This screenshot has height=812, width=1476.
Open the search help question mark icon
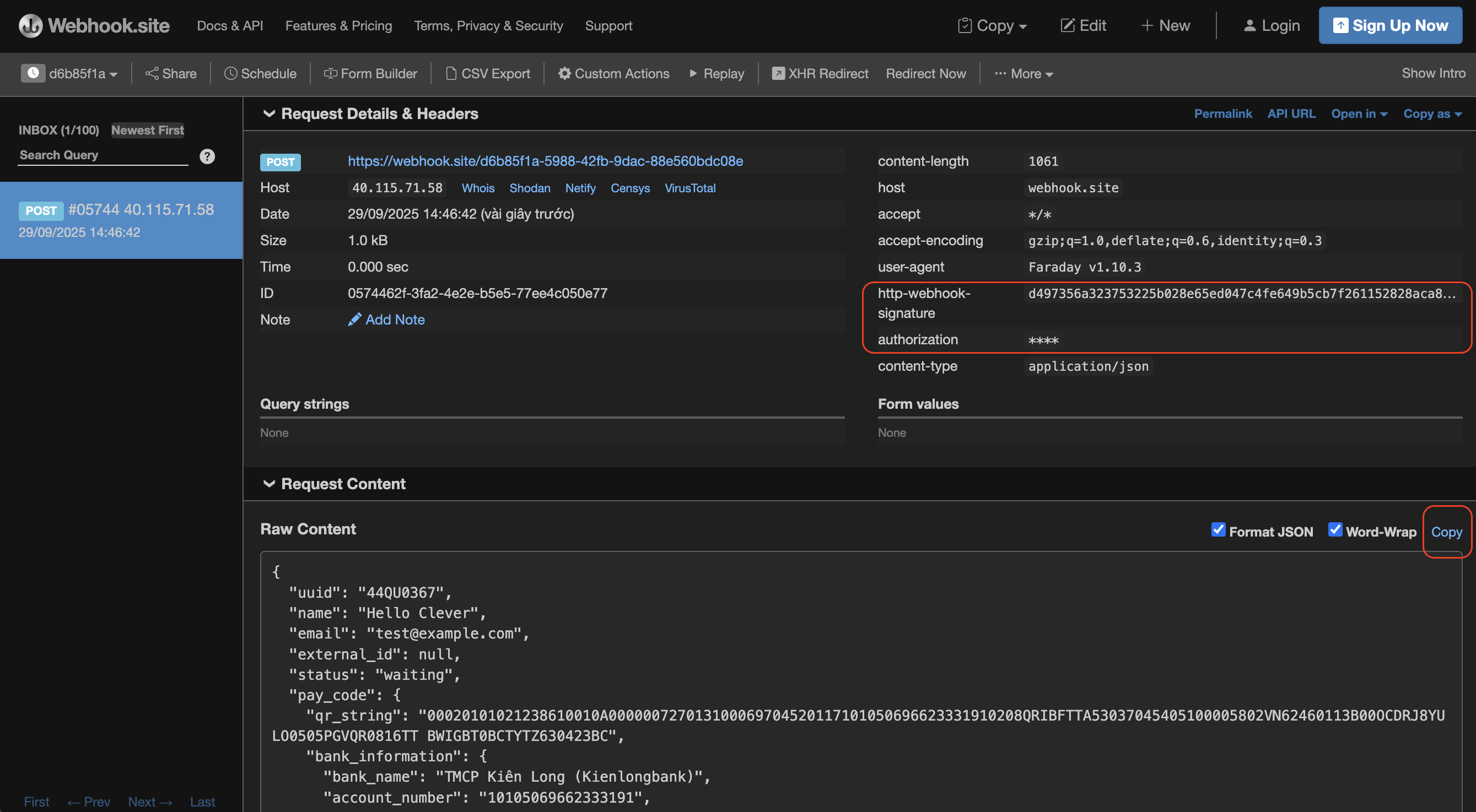coord(207,156)
